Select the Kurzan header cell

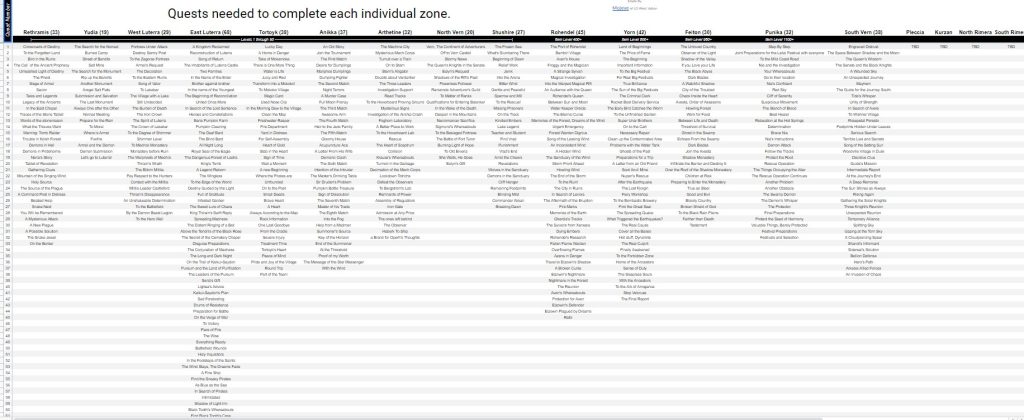(944, 32)
